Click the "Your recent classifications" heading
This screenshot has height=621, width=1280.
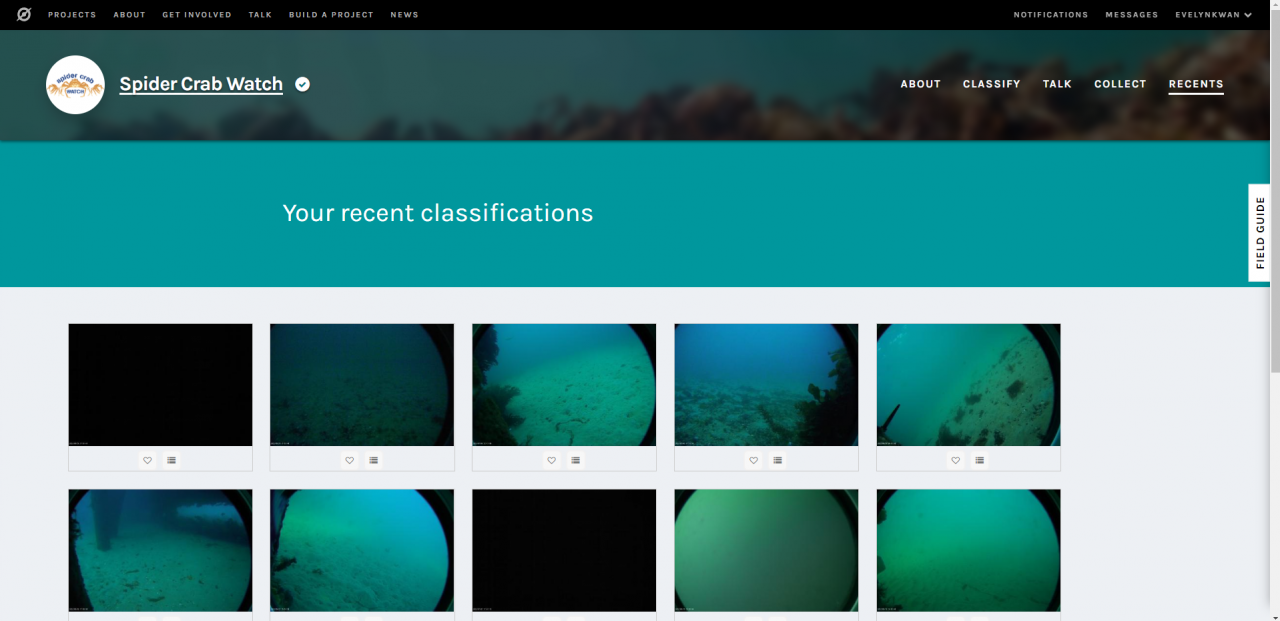click(x=438, y=213)
